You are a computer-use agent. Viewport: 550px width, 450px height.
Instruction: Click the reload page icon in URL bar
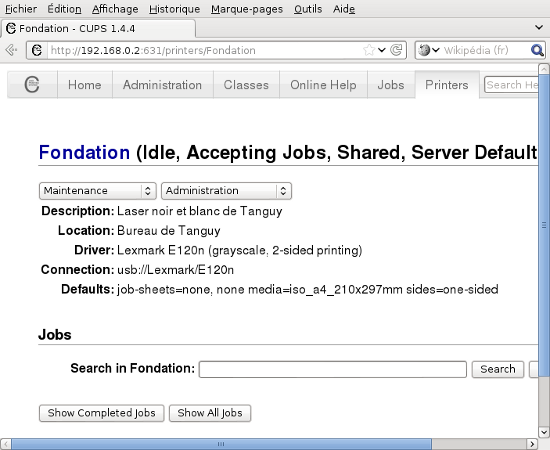pos(396,50)
